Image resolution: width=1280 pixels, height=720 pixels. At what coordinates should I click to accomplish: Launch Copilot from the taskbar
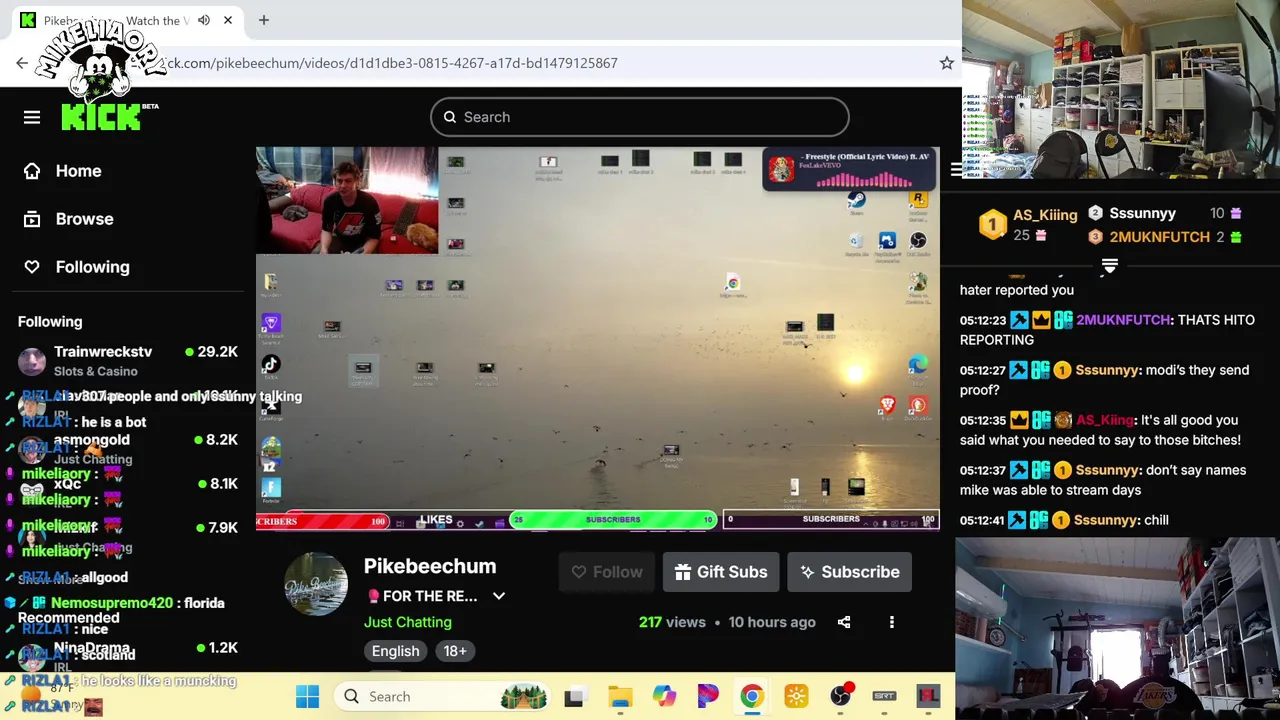pyautogui.click(x=664, y=696)
